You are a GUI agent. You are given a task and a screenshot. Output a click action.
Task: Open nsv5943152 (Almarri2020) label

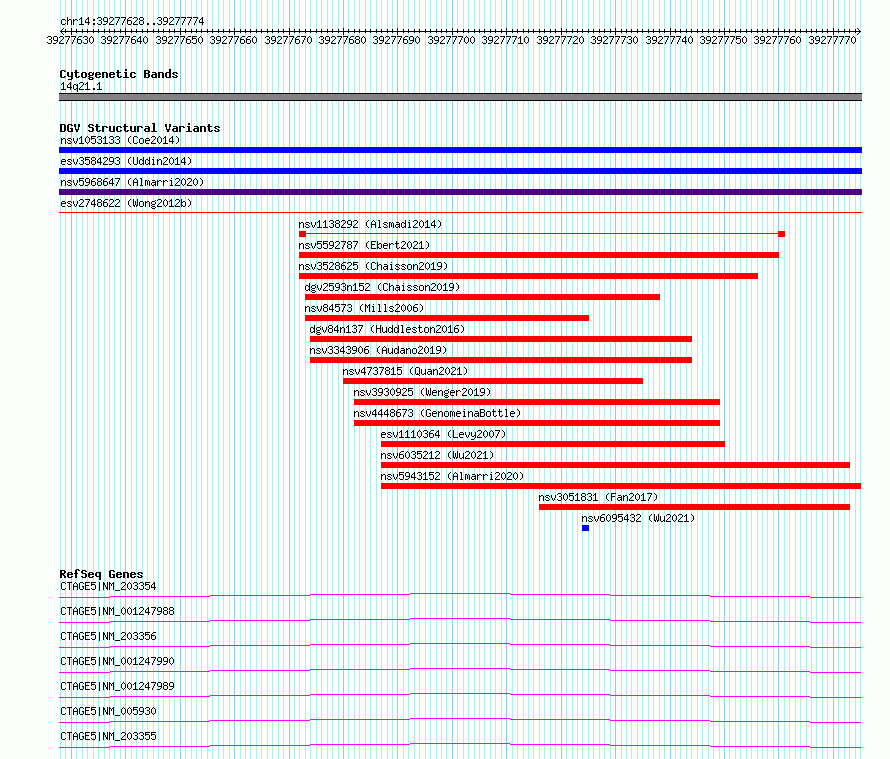pyautogui.click(x=452, y=476)
